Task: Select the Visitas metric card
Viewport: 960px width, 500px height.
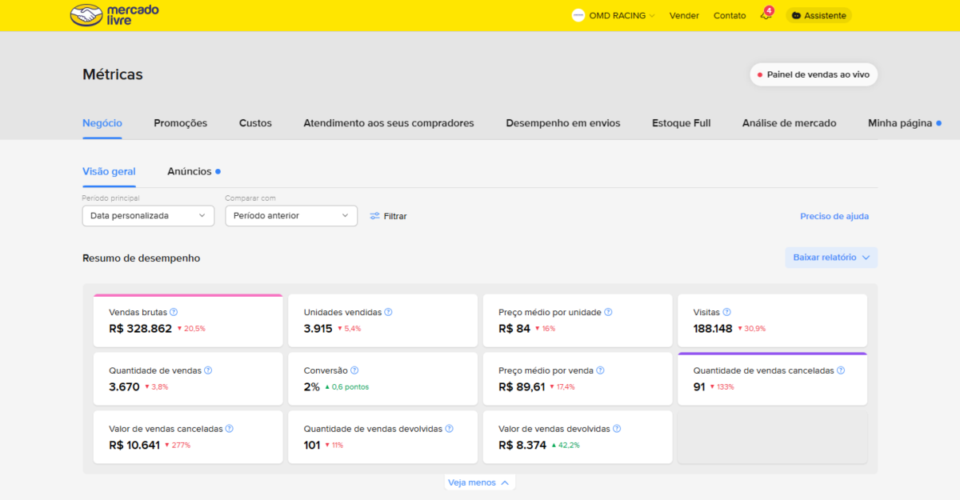Action: coord(773,321)
